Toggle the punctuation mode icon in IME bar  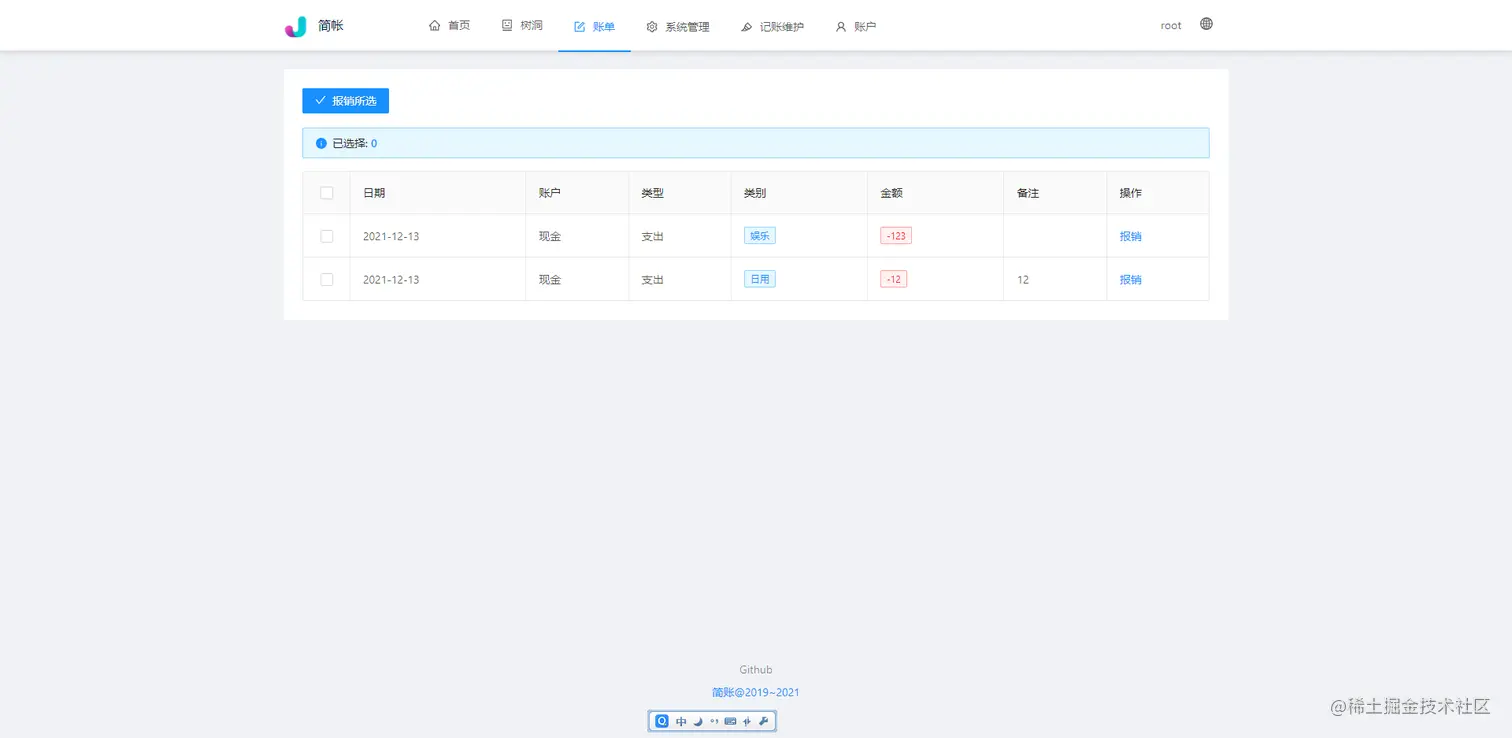[714, 721]
